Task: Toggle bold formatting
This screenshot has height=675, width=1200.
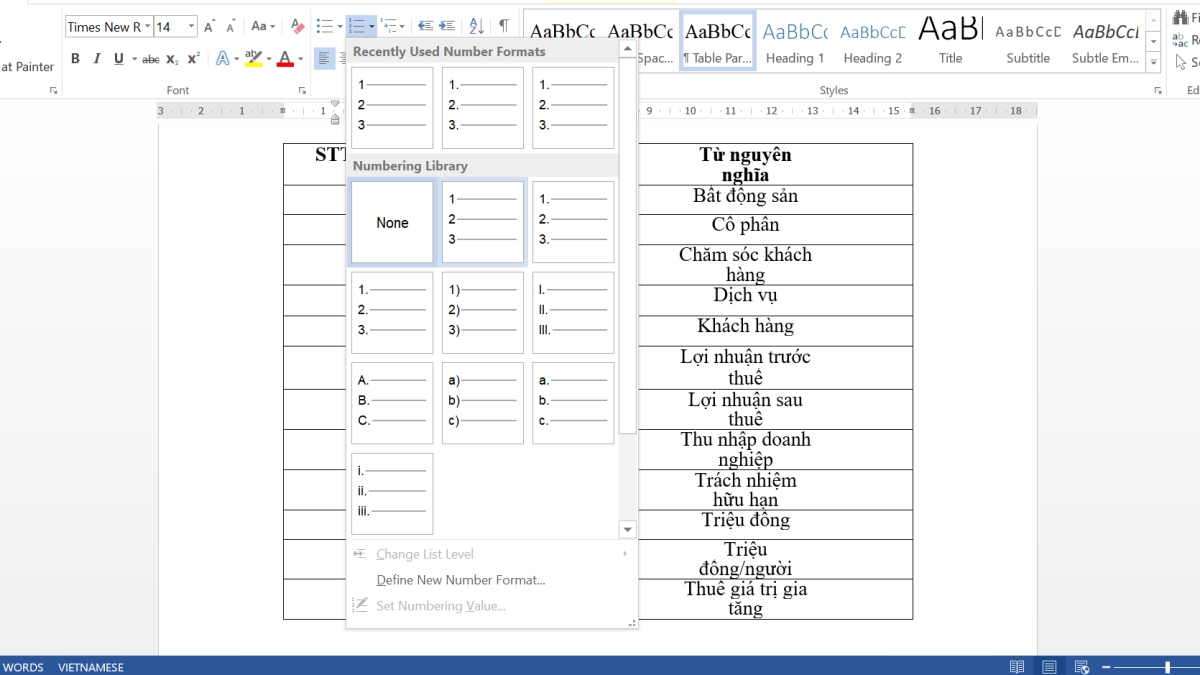Action: coord(75,58)
